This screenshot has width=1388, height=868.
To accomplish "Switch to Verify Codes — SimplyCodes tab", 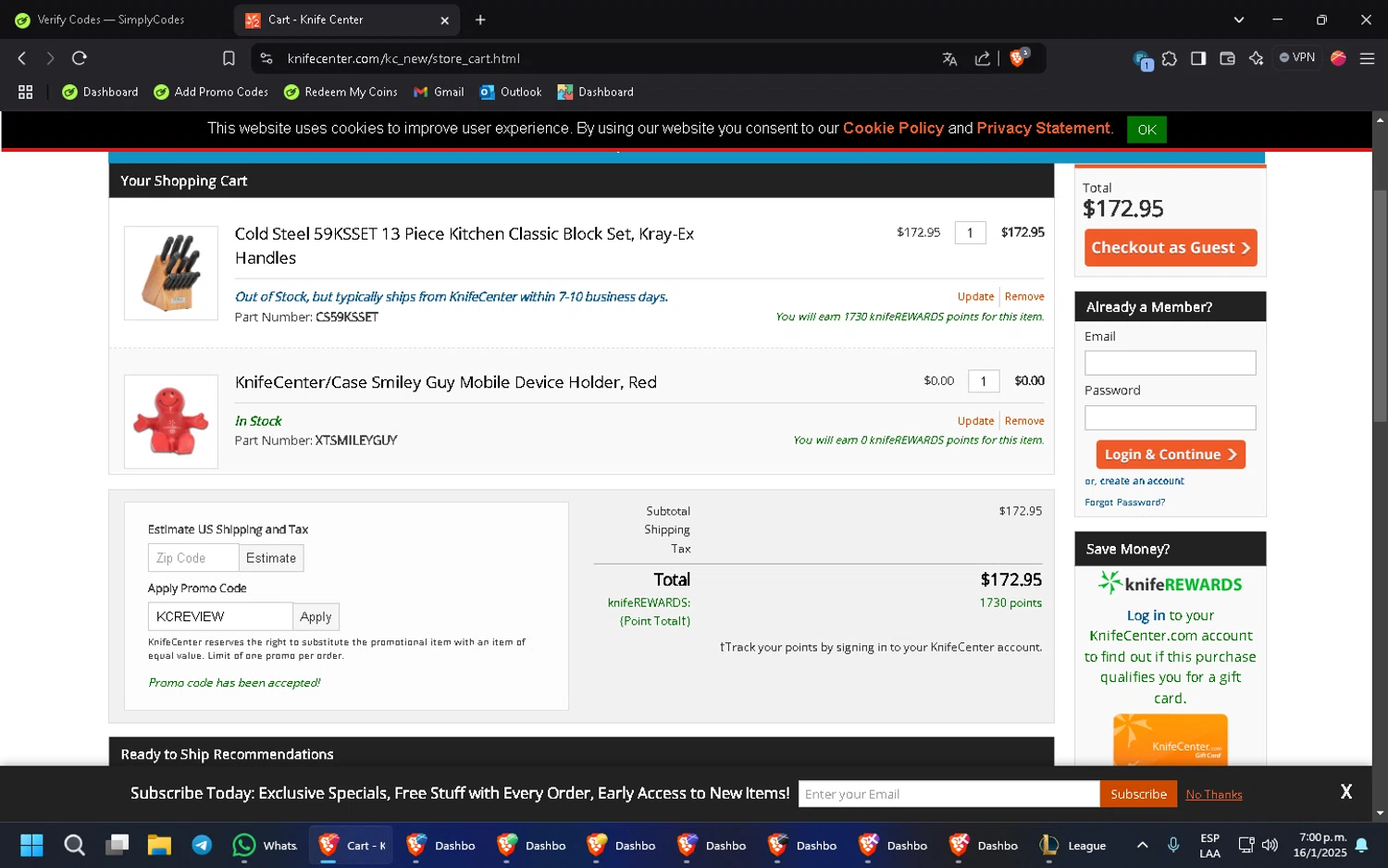I will coord(111,19).
